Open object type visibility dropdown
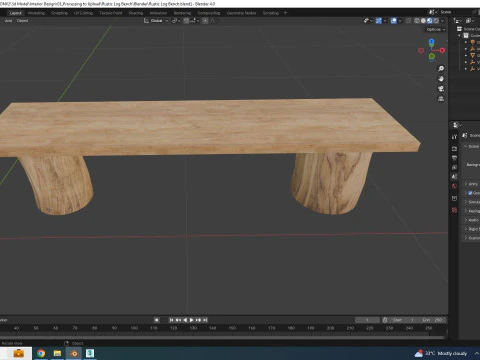480x360 pixels. (367, 21)
